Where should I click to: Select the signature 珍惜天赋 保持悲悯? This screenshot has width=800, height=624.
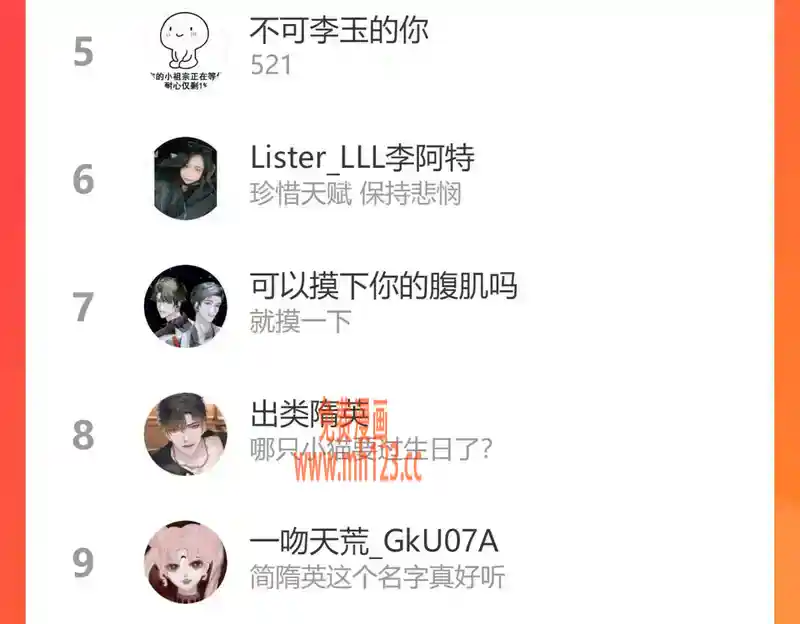356,194
